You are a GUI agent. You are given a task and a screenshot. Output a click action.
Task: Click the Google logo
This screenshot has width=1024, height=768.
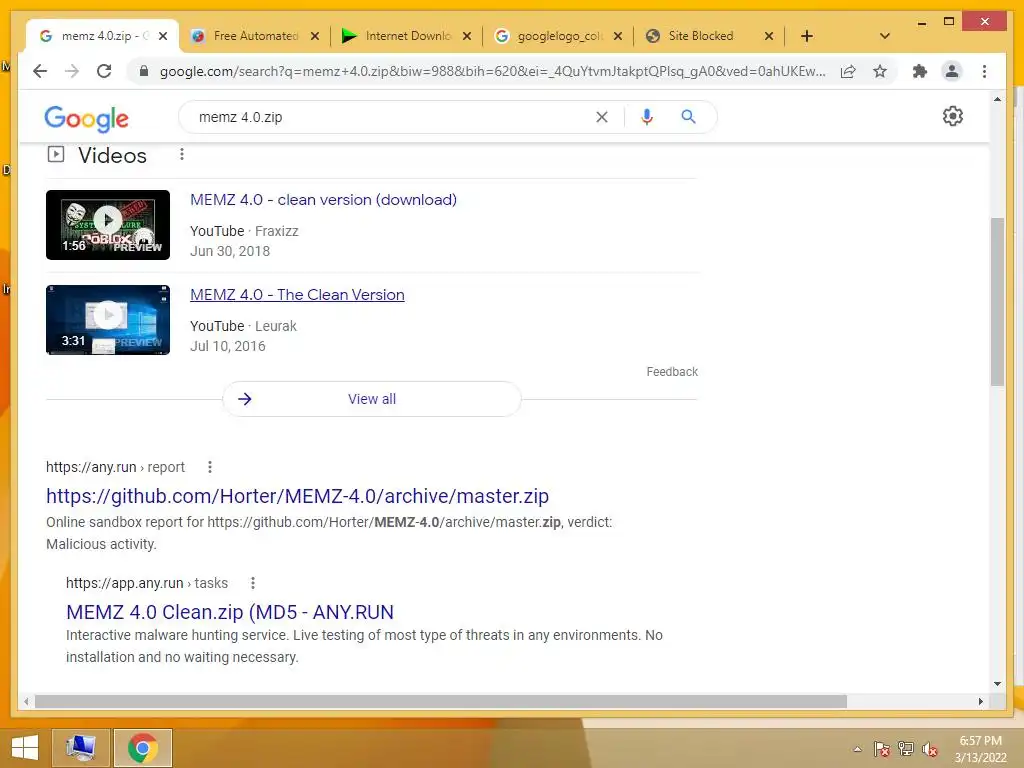(86, 118)
